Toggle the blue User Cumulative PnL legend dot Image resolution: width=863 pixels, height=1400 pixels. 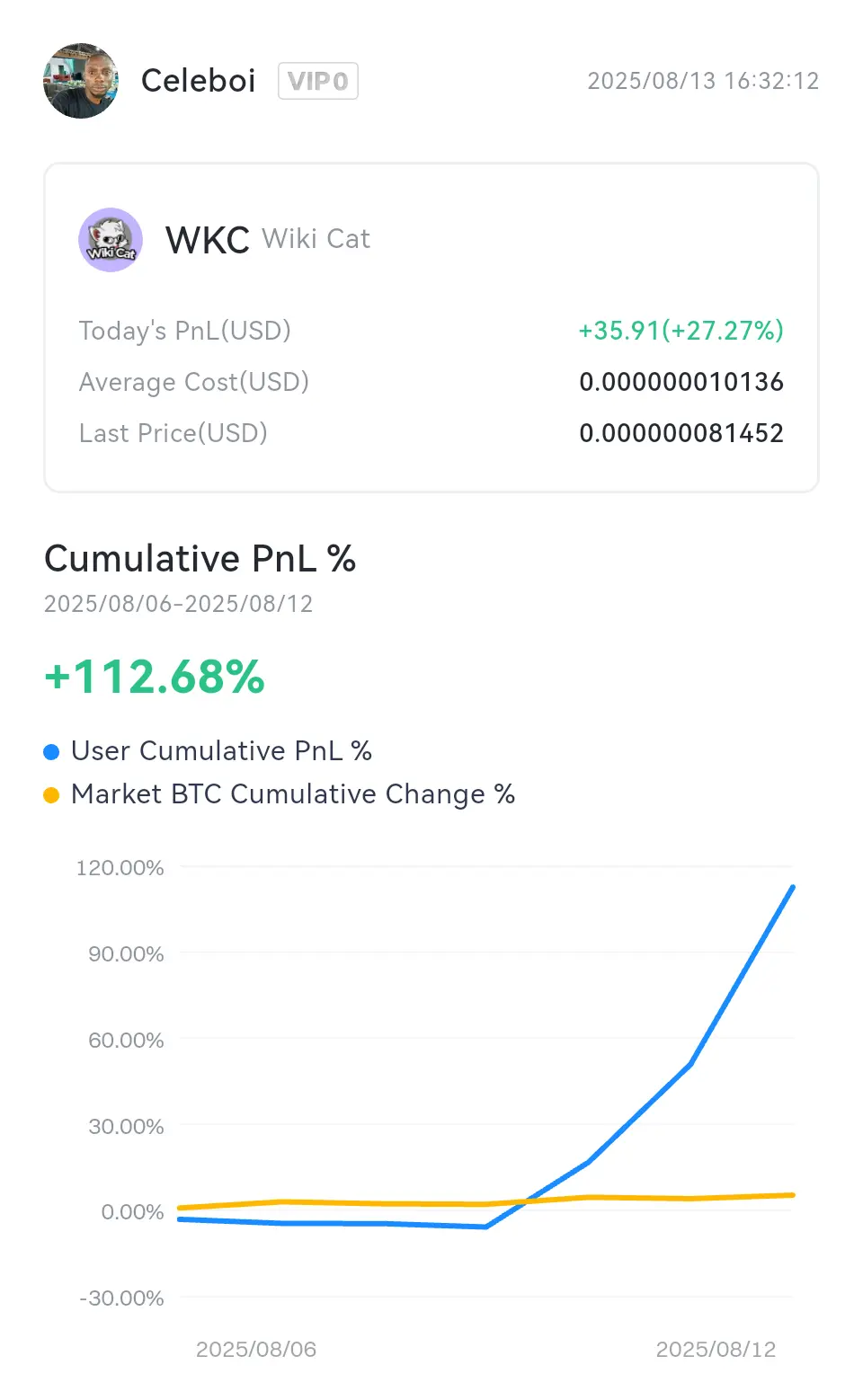(x=51, y=751)
